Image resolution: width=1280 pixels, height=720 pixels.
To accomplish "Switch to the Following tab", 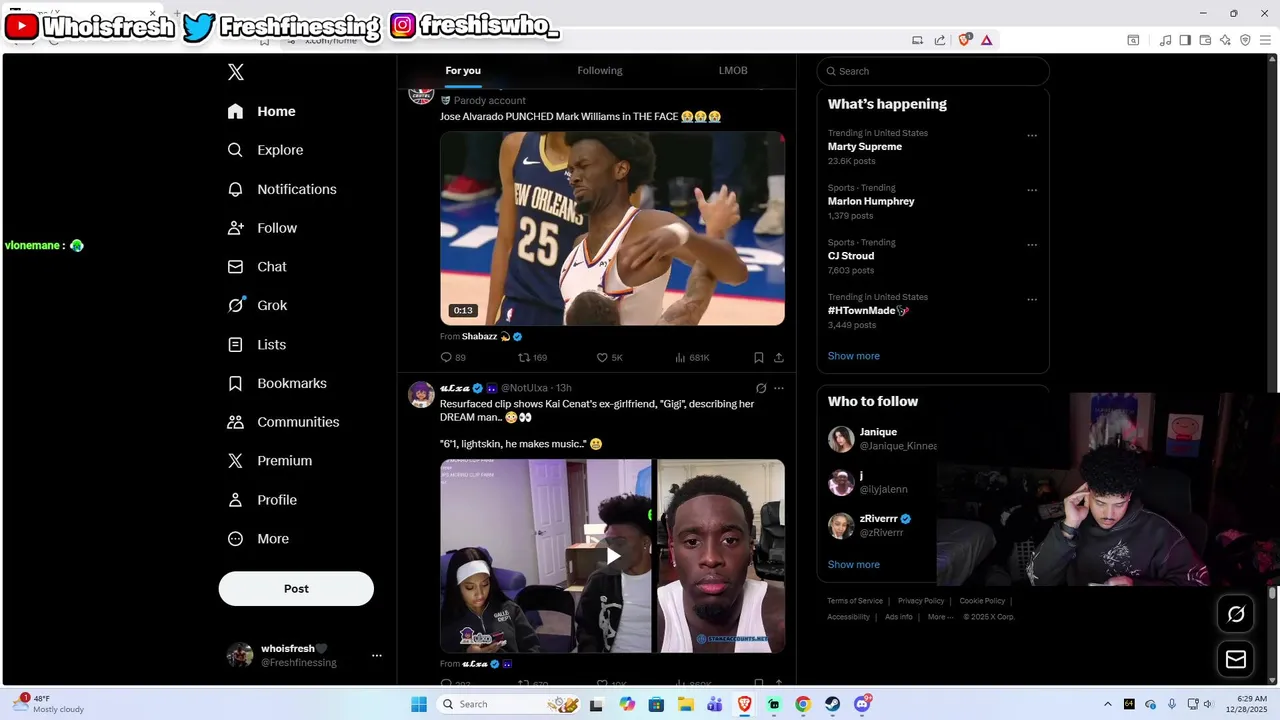I will (600, 71).
